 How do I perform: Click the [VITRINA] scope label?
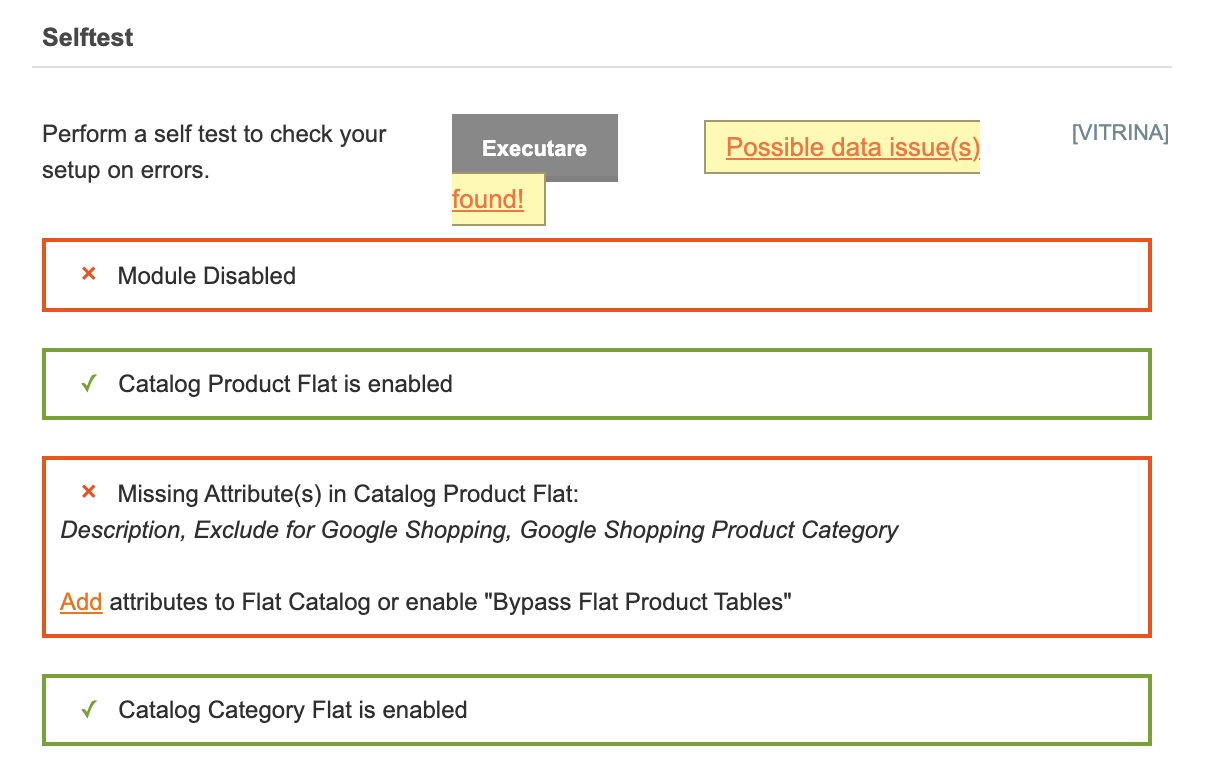click(x=1120, y=133)
